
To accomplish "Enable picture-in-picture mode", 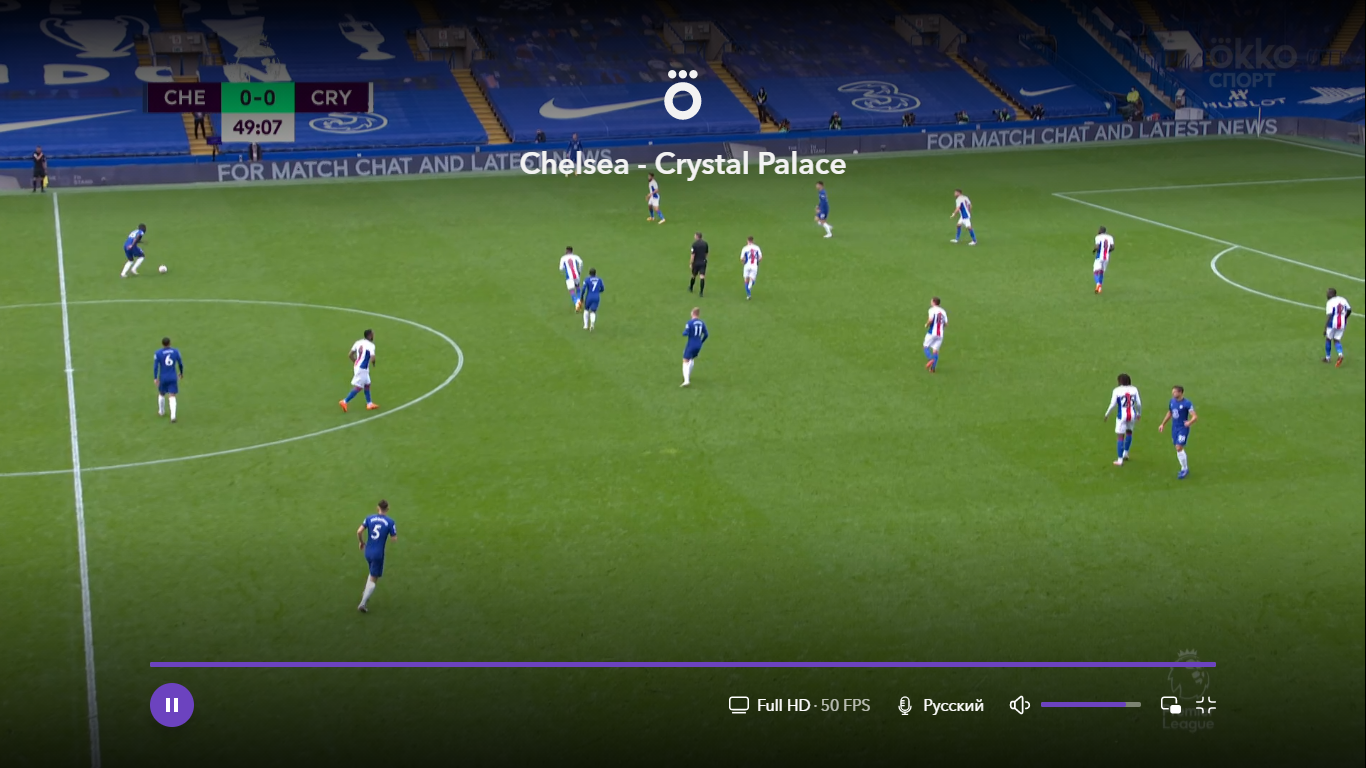I will [x=1171, y=705].
